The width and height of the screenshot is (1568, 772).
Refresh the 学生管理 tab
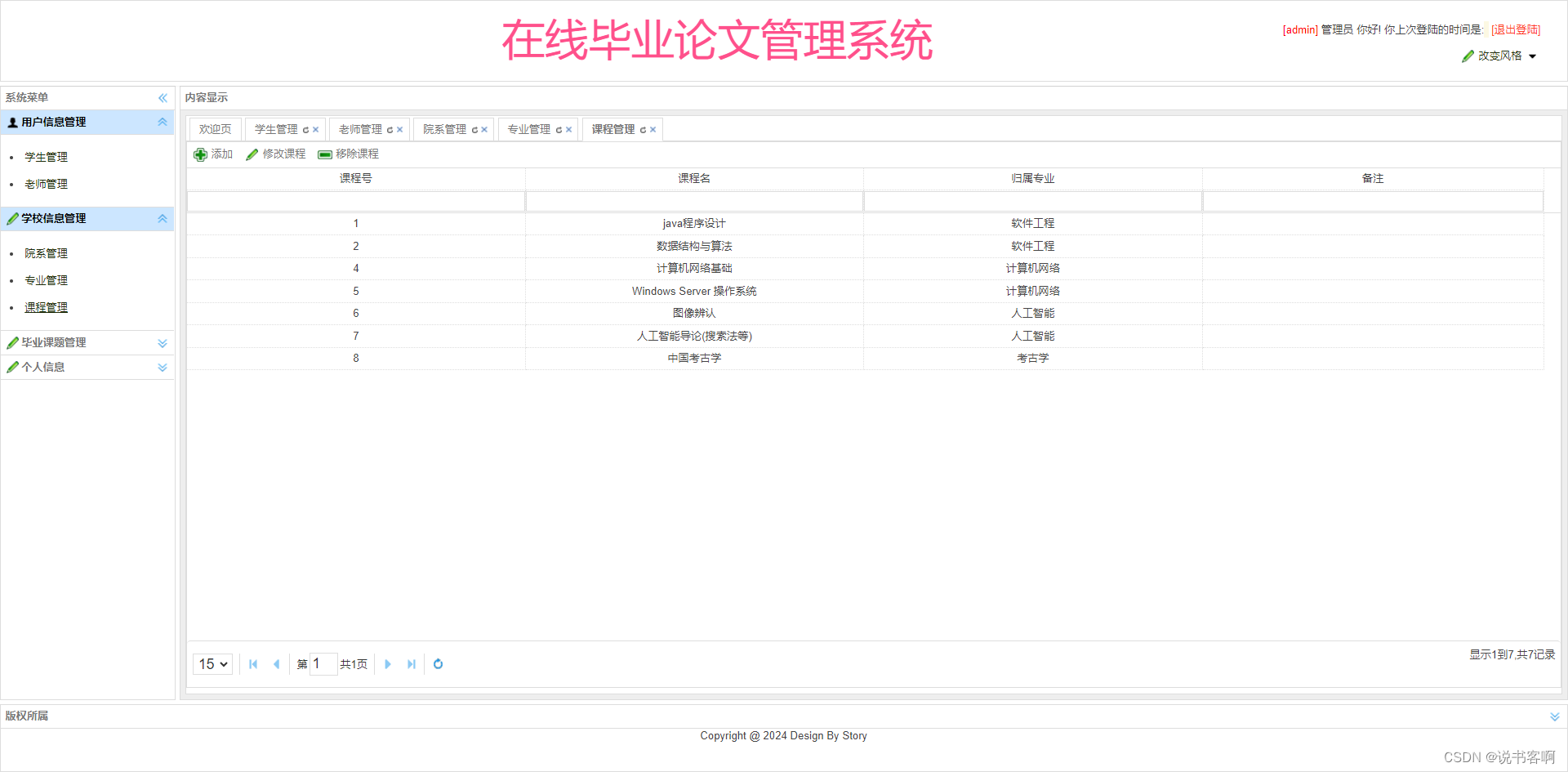306,130
